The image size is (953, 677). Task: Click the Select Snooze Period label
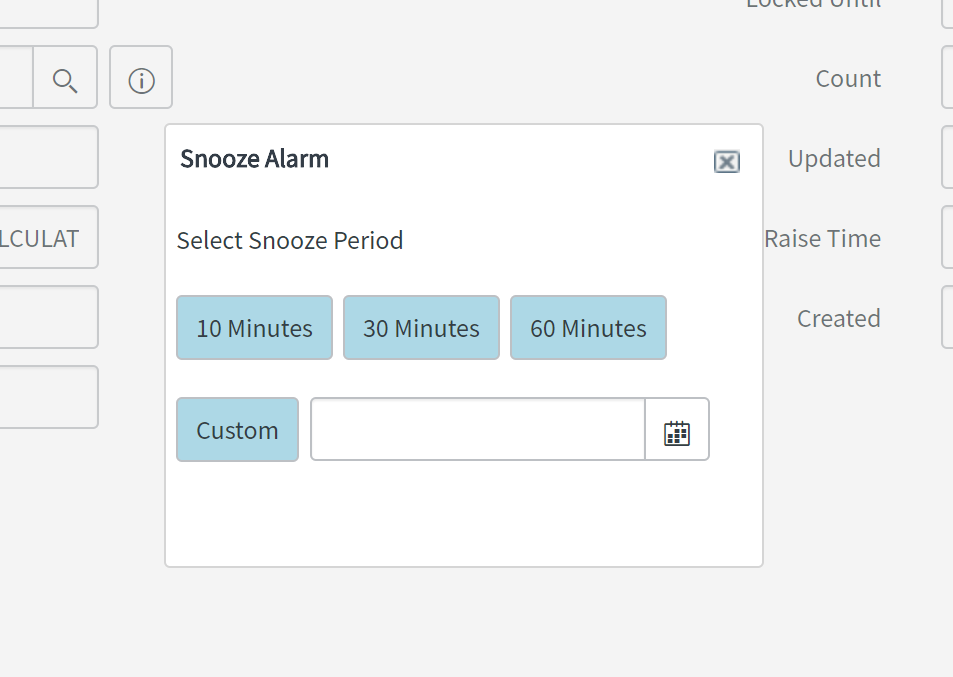click(290, 241)
